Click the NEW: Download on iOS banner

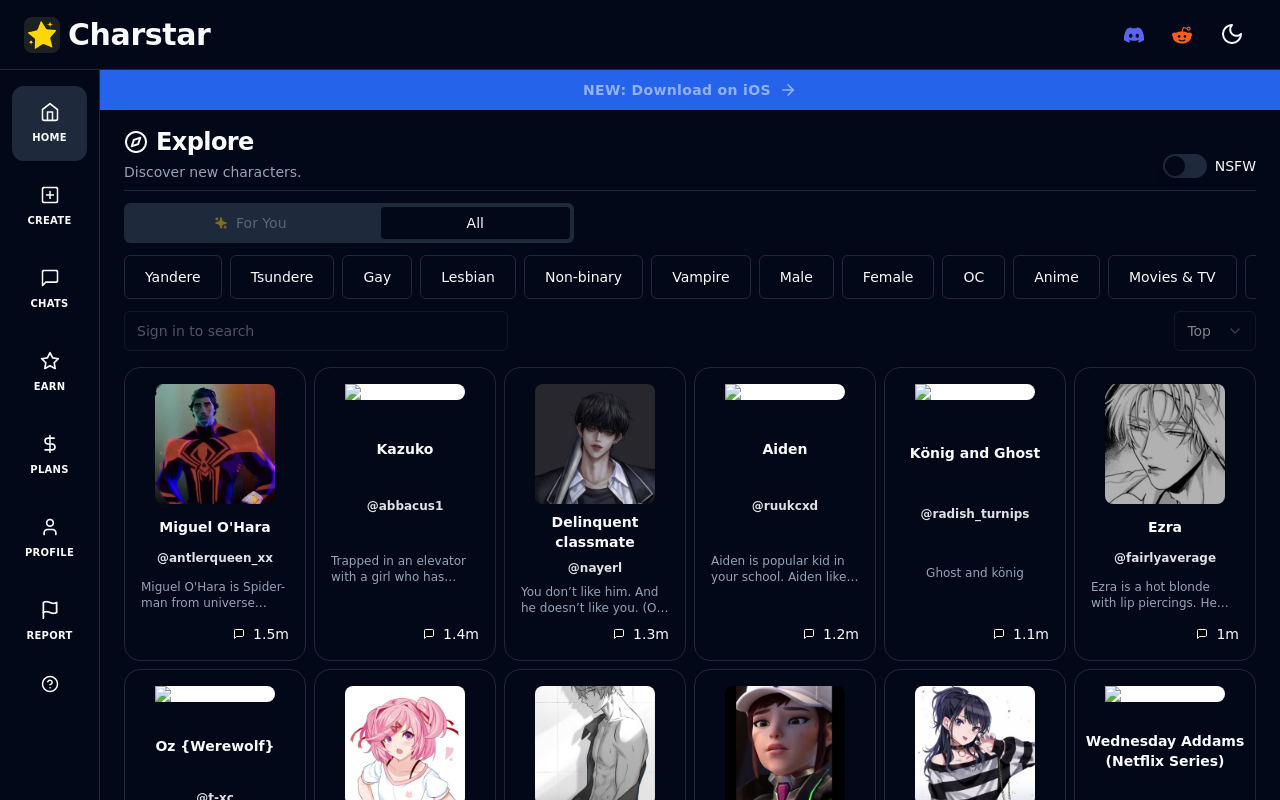(x=690, y=90)
